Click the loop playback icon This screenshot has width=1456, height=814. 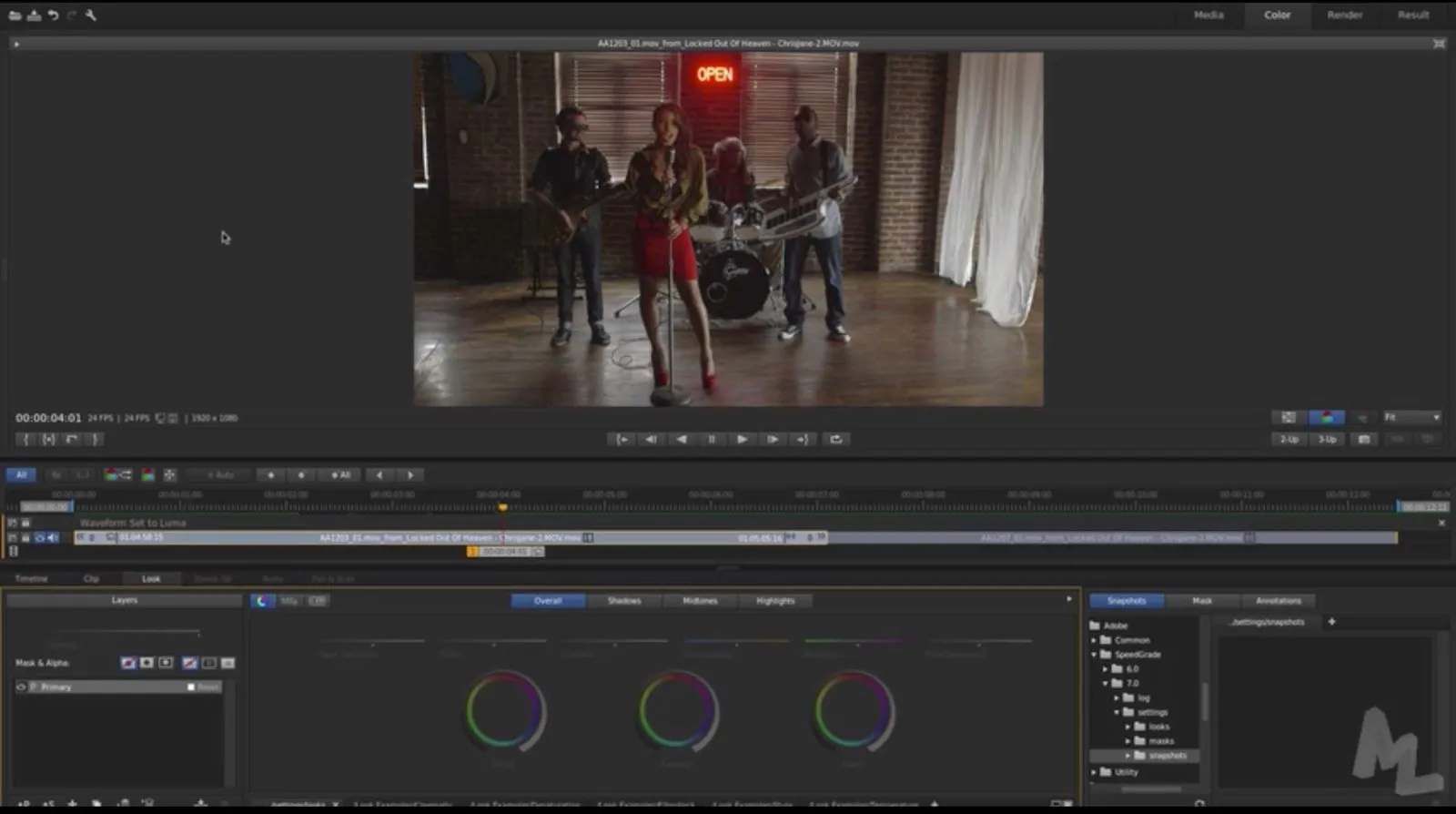pos(835,439)
